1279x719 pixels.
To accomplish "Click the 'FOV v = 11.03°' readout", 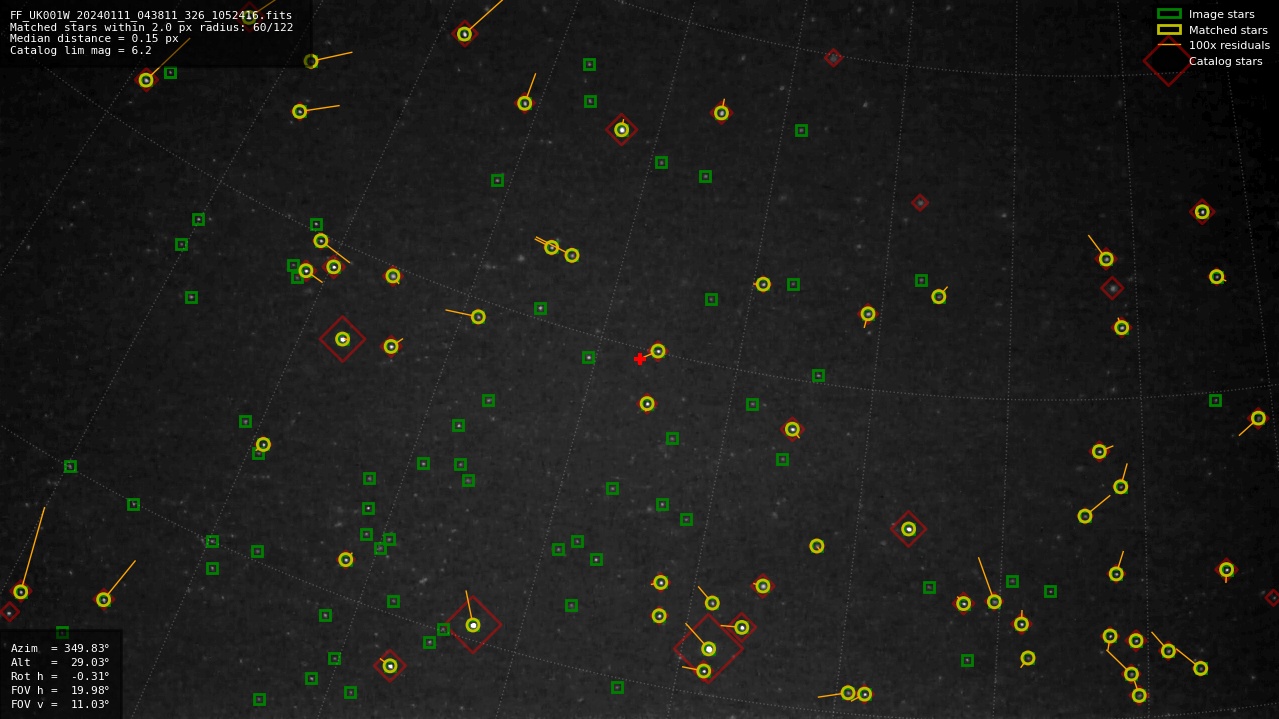I will pyautogui.click(x=60, y=704).
